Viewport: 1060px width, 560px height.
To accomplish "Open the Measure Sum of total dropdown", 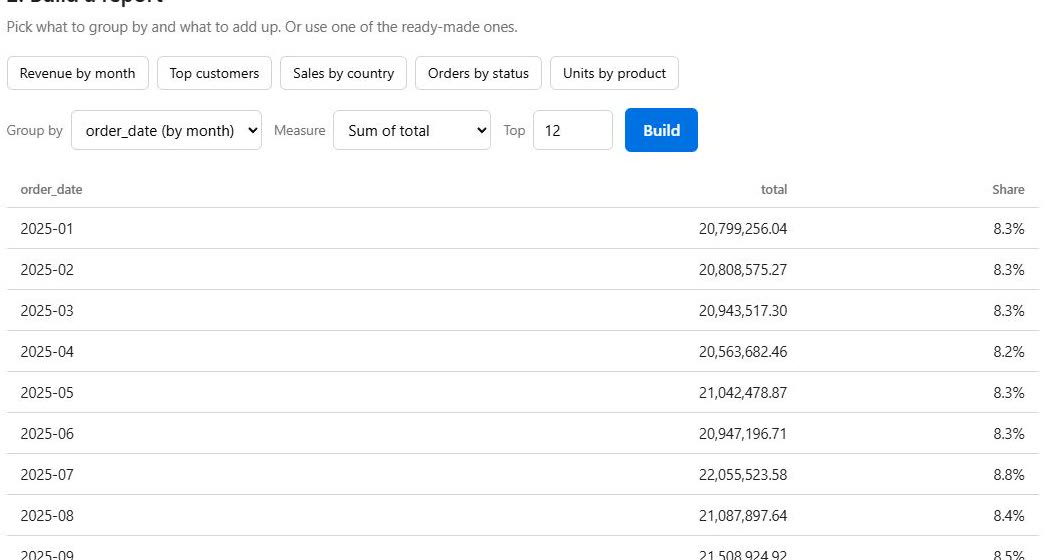I will click(412, 130).
